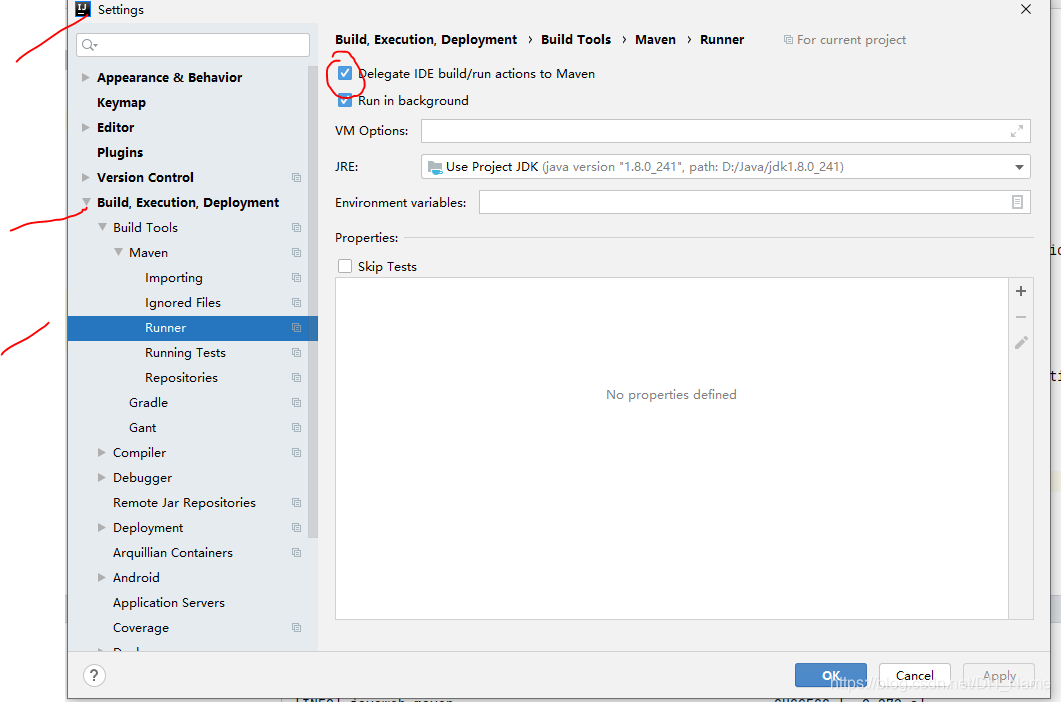Image resolution: width=1061 pixels, height=702 pixels.
Task: Remove property using the minus icon
Action: tap(1021, 317)
